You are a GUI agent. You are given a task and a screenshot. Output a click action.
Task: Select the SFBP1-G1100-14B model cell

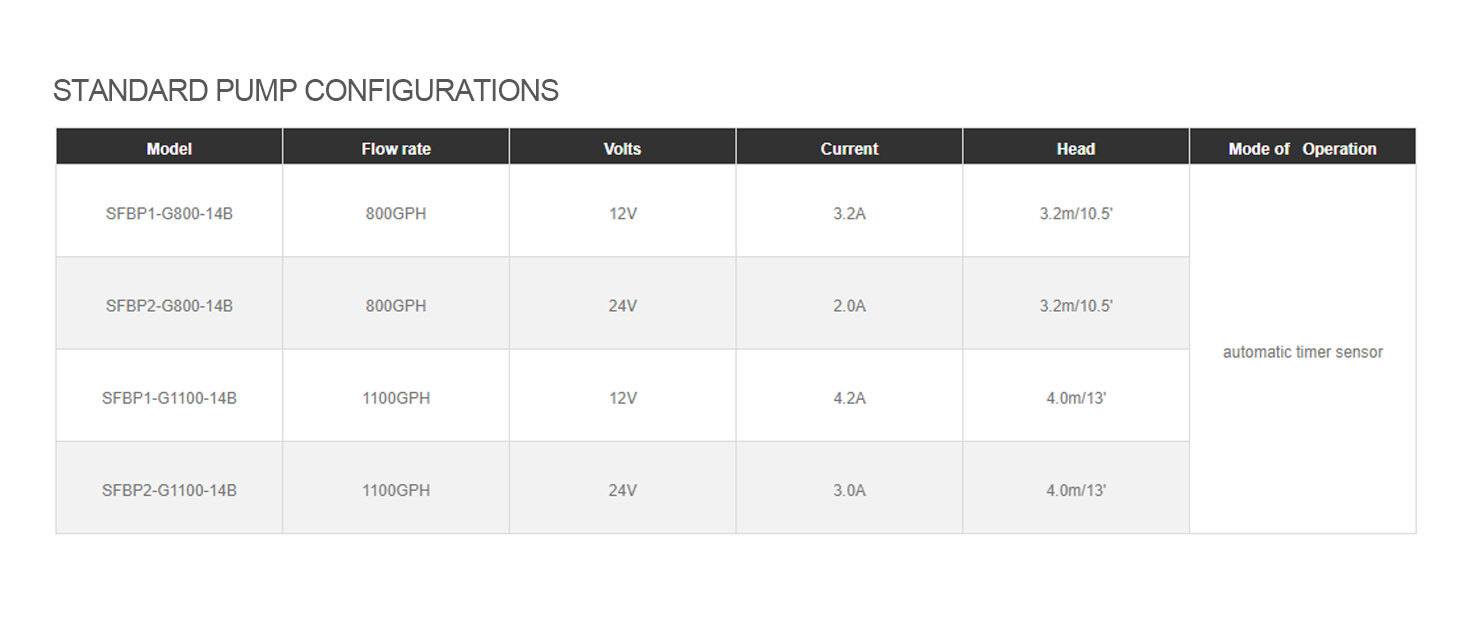tap(169, 398)
